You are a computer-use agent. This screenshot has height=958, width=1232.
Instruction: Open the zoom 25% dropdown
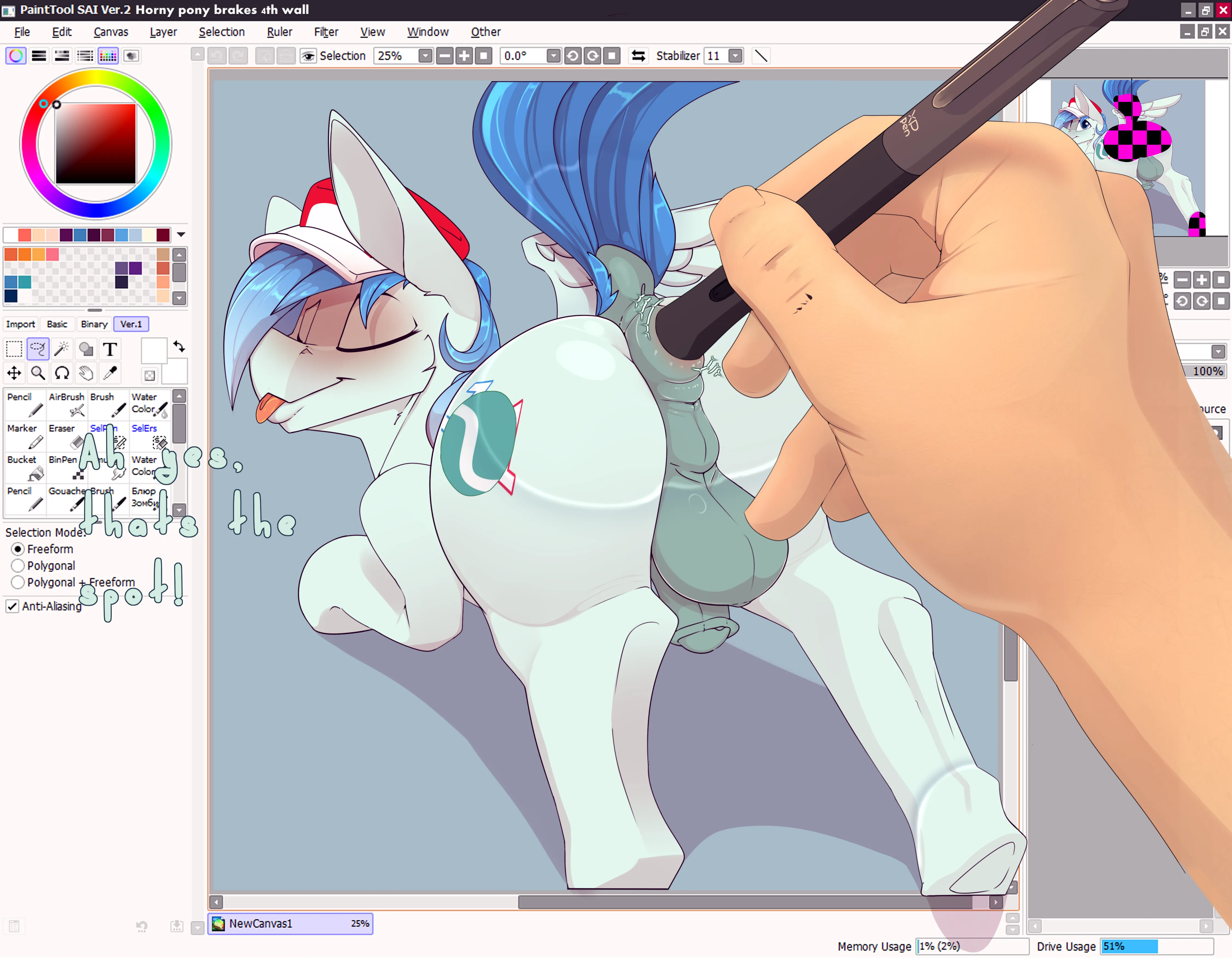425,56
